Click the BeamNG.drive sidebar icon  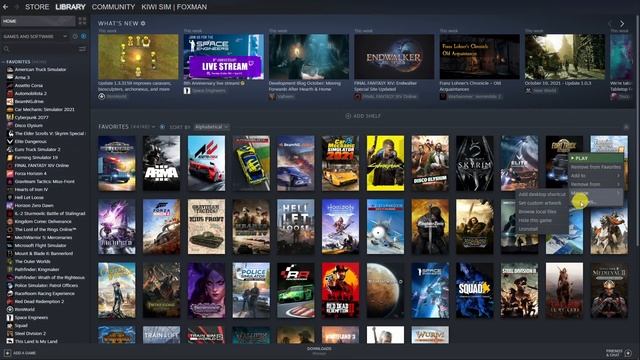click(10, 101)
